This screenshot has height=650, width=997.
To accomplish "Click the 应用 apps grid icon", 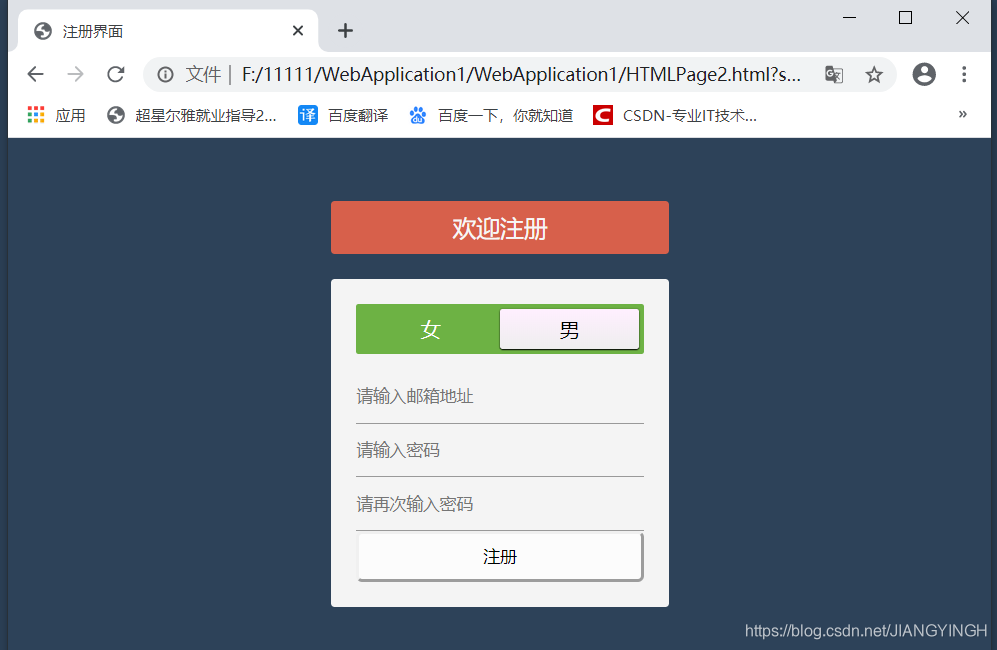I will tap(36, 114).
